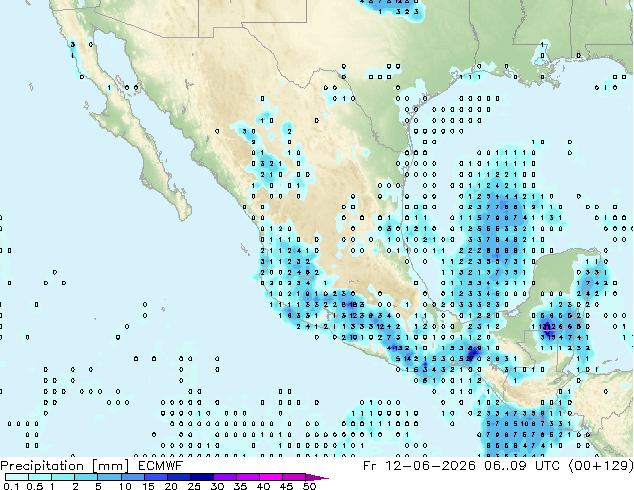This screenshot has width=634, height=490.
Task: Click the 35–40 mm legend color swatch
Action: pos(248,477)
